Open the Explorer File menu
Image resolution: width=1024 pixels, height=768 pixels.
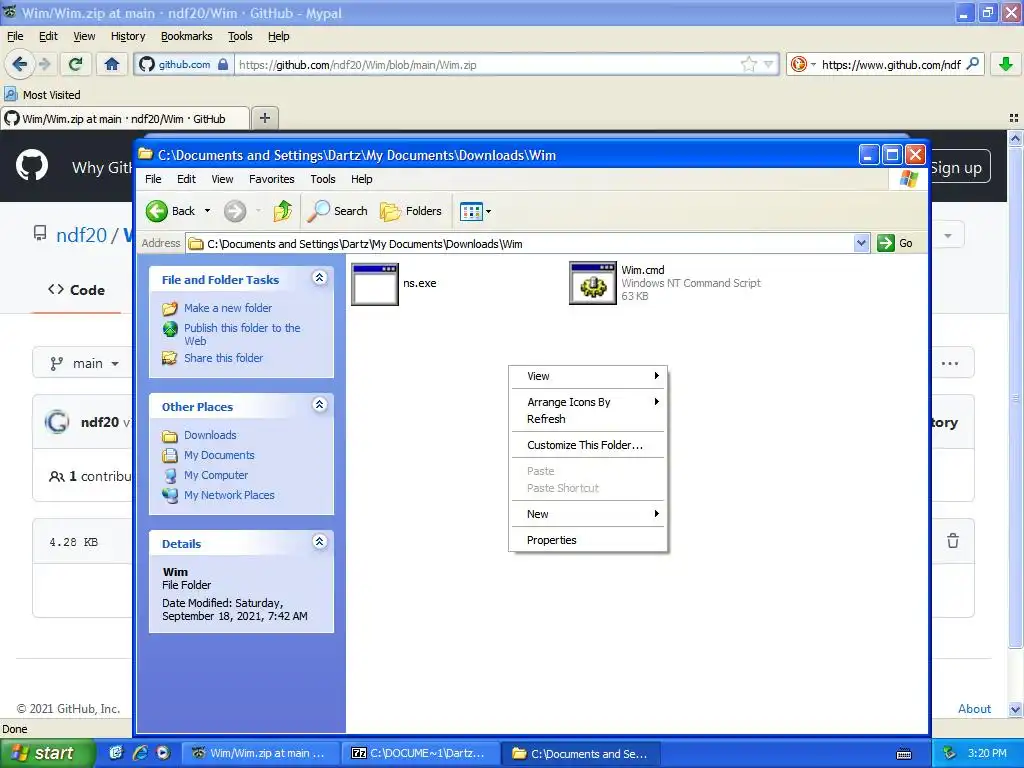pos(153,179)
